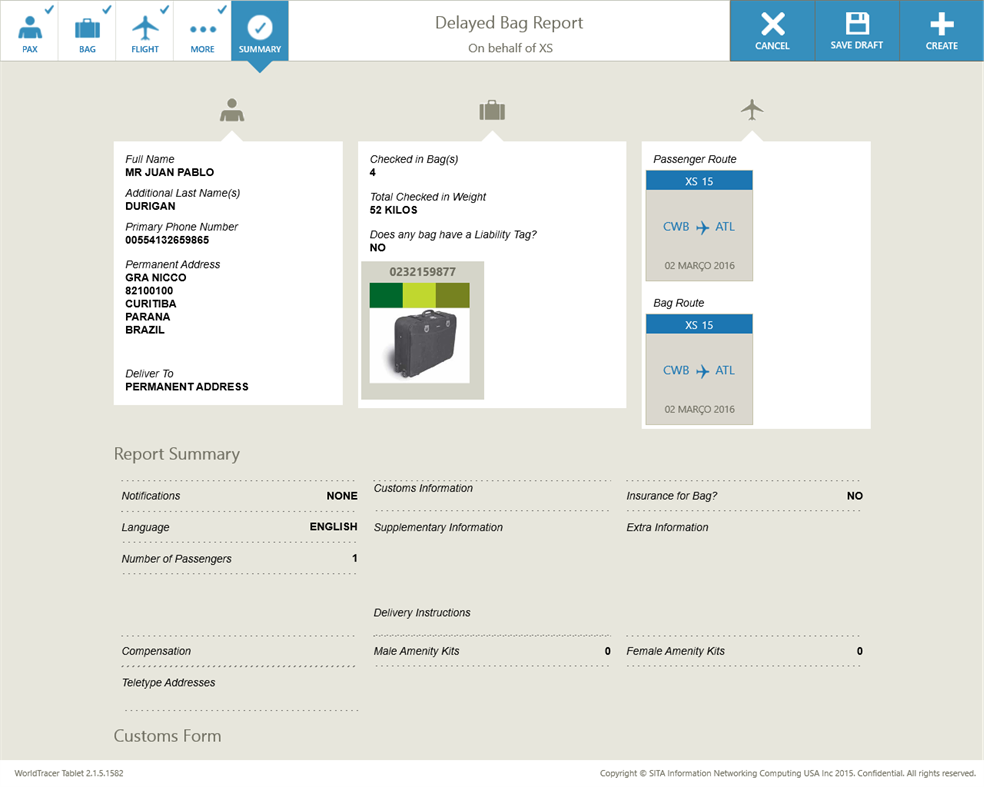The height and width of the screenshot is (787, 984).
Task: Expand the Customs Form section
Action: 168,736
